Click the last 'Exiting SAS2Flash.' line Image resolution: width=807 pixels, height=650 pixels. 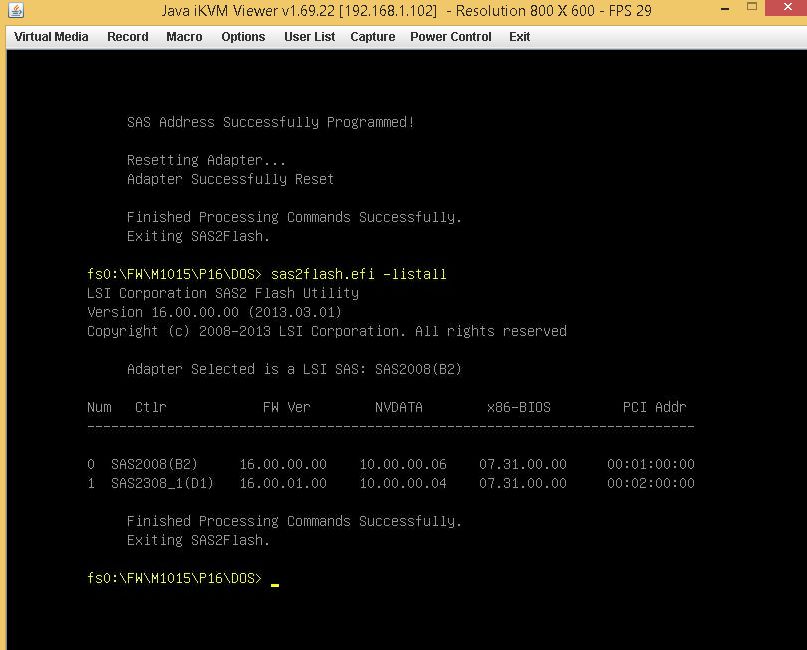pos(199,540)
